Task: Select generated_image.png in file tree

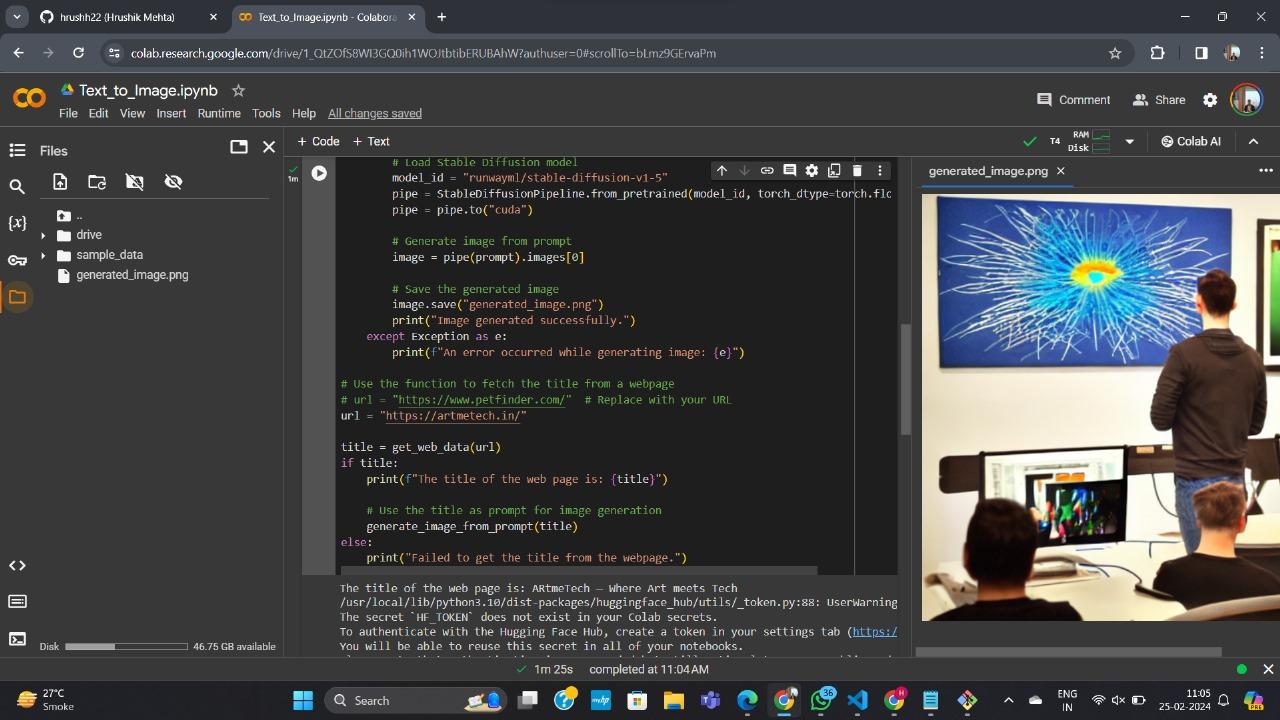Action: click(132, 275)
